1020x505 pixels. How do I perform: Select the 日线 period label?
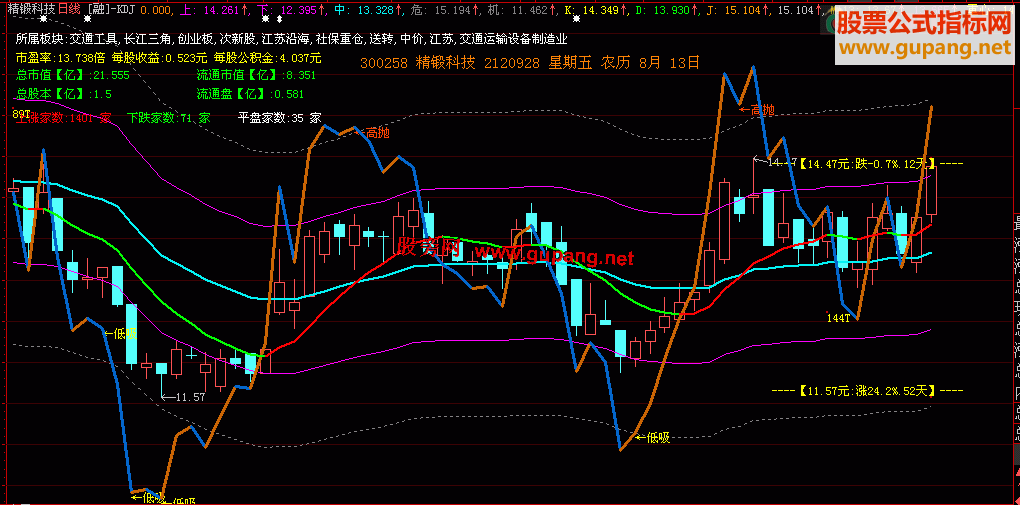click(70, 10)
